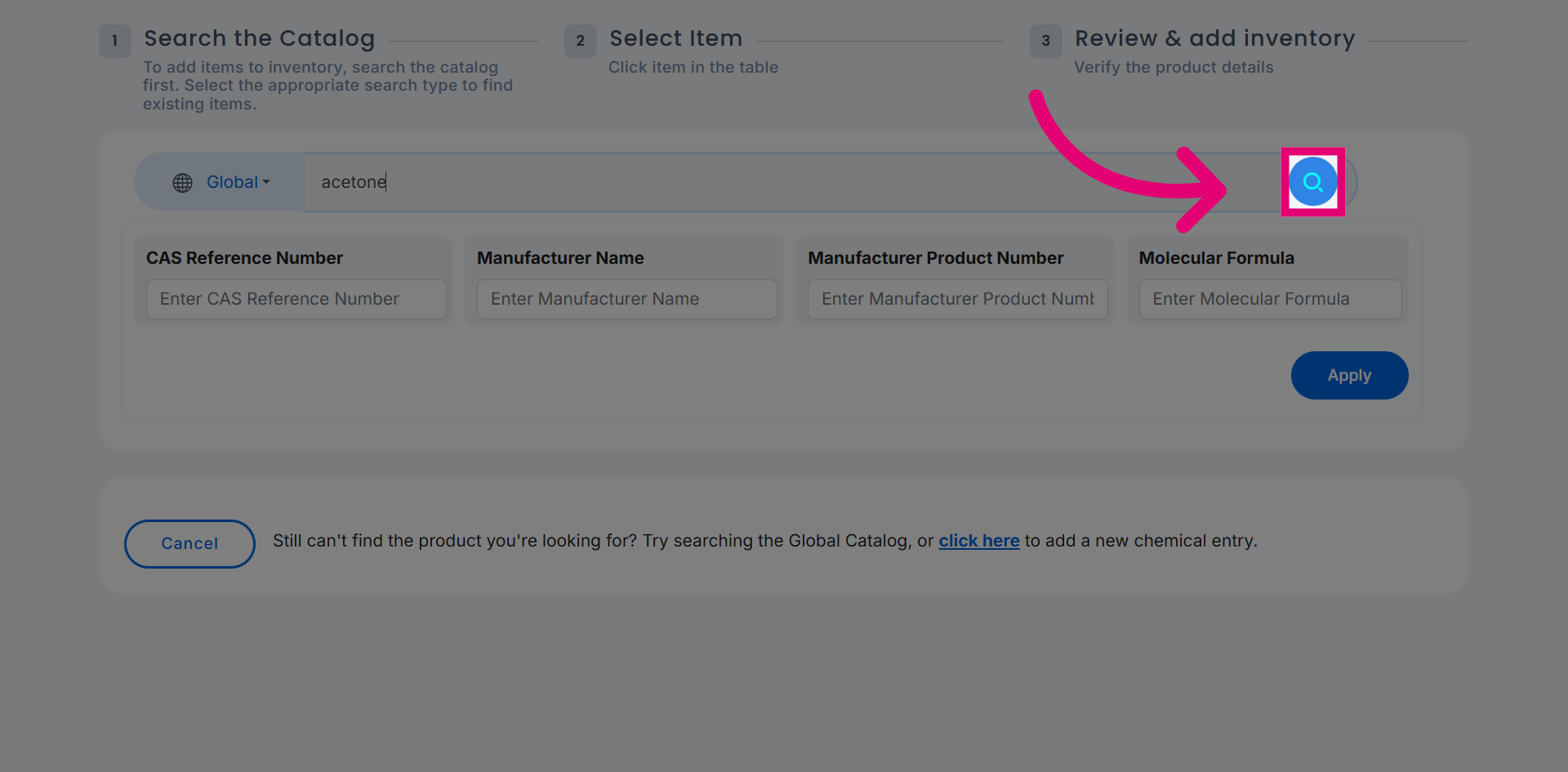Image resolution: width=1568 pixels, height=772 pixels.
Task: Click the 'CAS Reference Number' label
Action: tap(244, 258)
